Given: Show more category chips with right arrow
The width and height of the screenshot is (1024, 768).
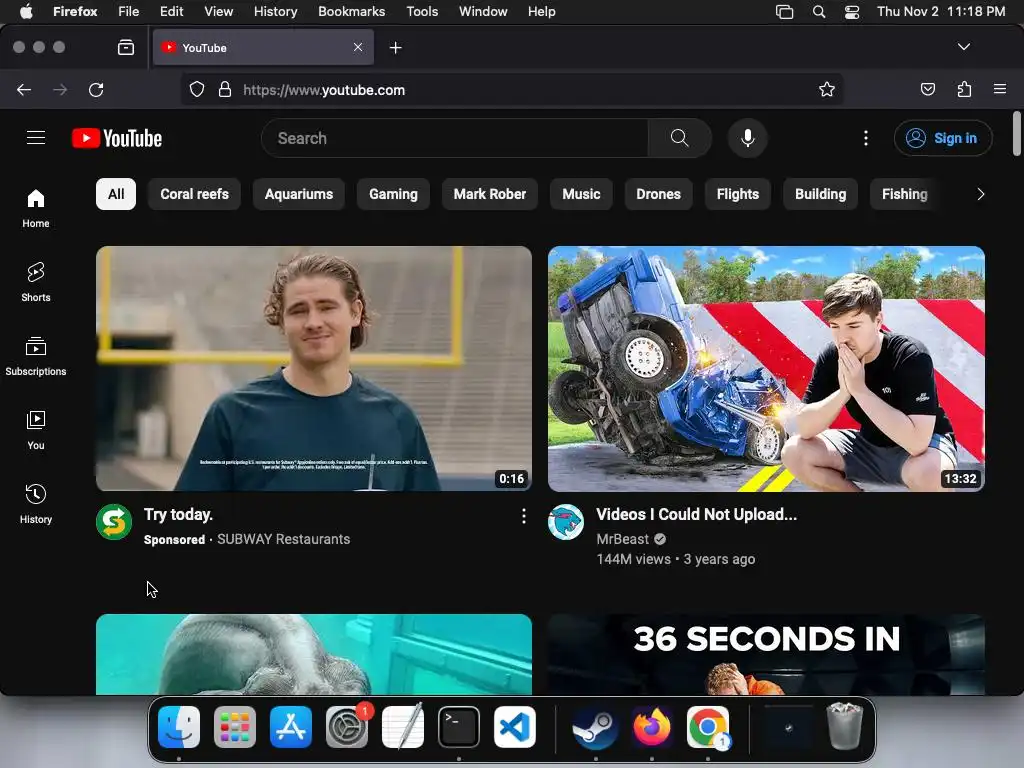Looking at the screenshot, I should pos(980,194).
